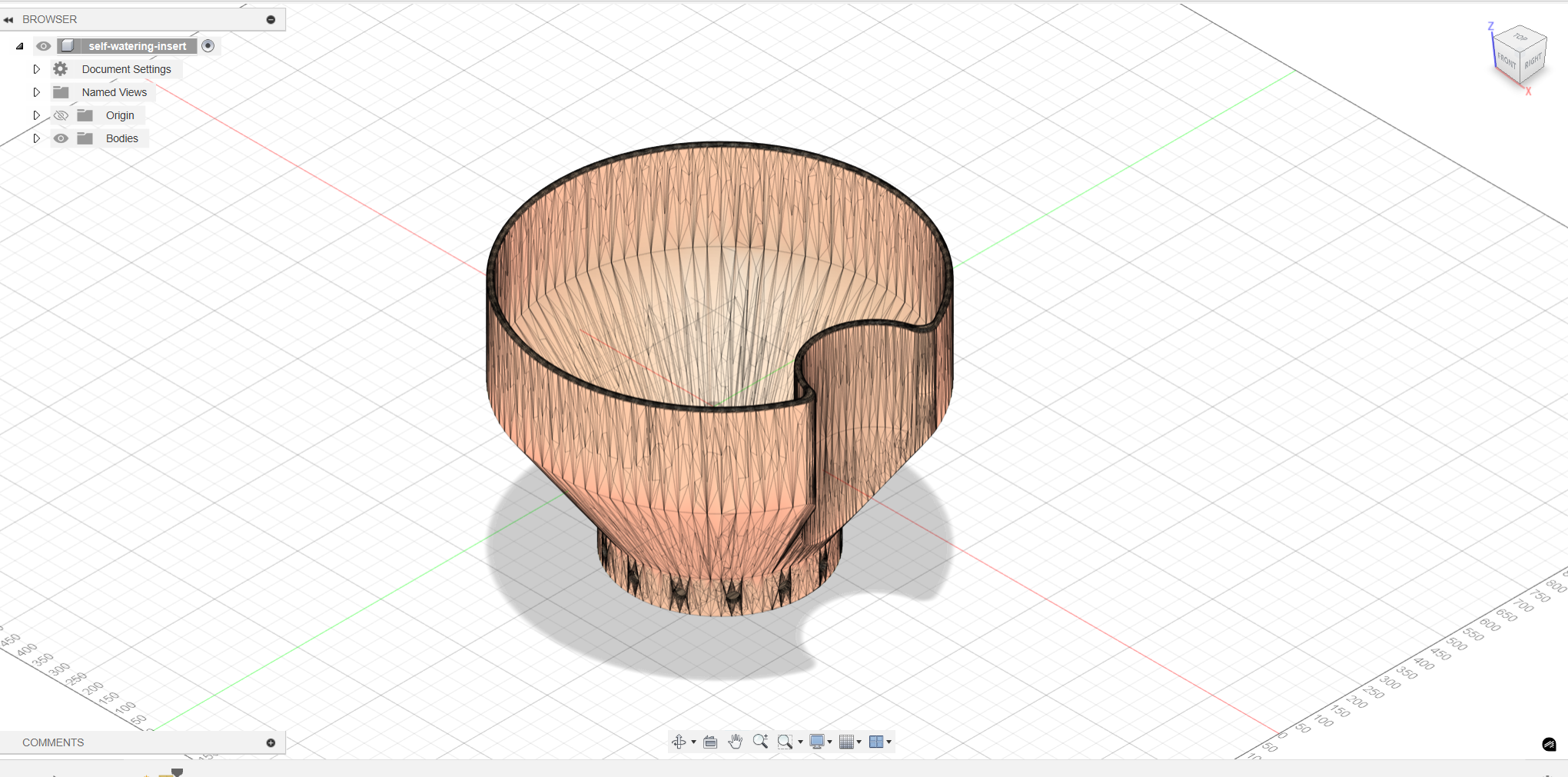The height and width of the screenshot is (777, 1568).
Task: Select the Zoom magnifier tool
Action: click(760, 742)
